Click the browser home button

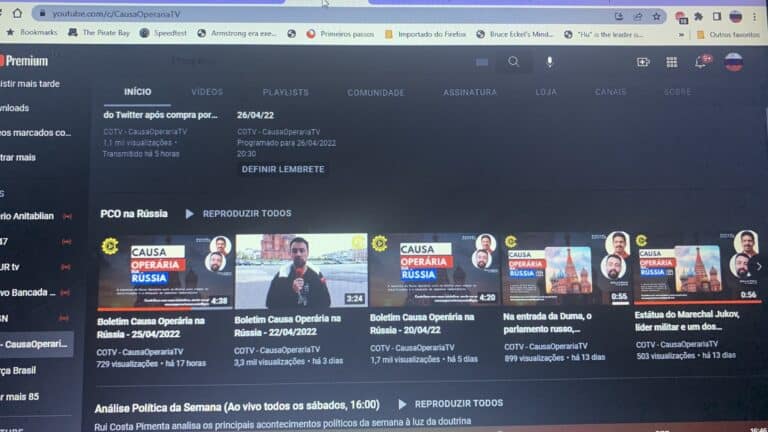(15, 14)
